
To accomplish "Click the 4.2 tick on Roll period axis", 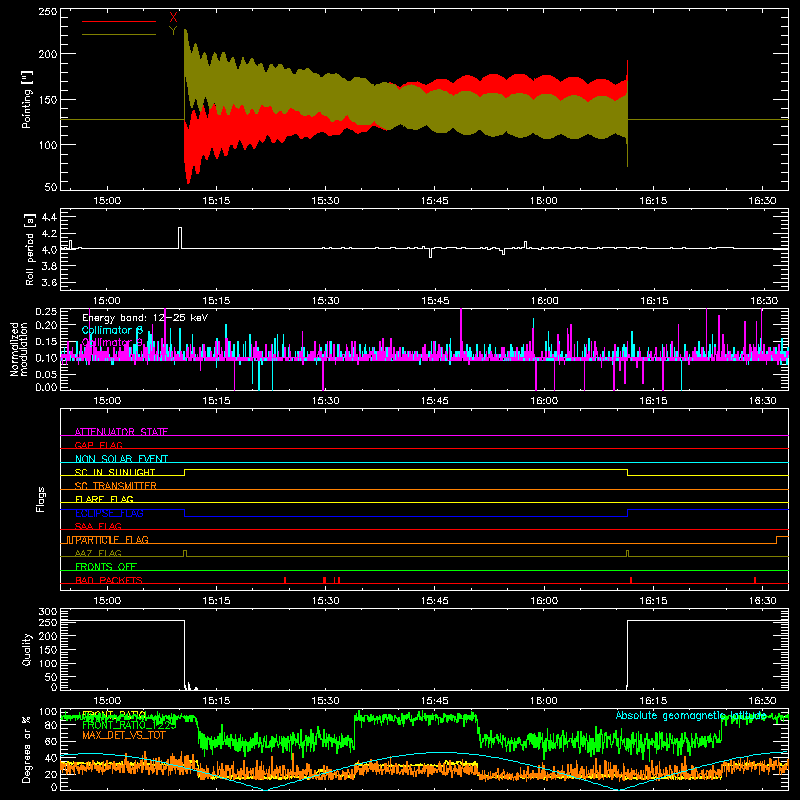I will click(x=49, y=234).
